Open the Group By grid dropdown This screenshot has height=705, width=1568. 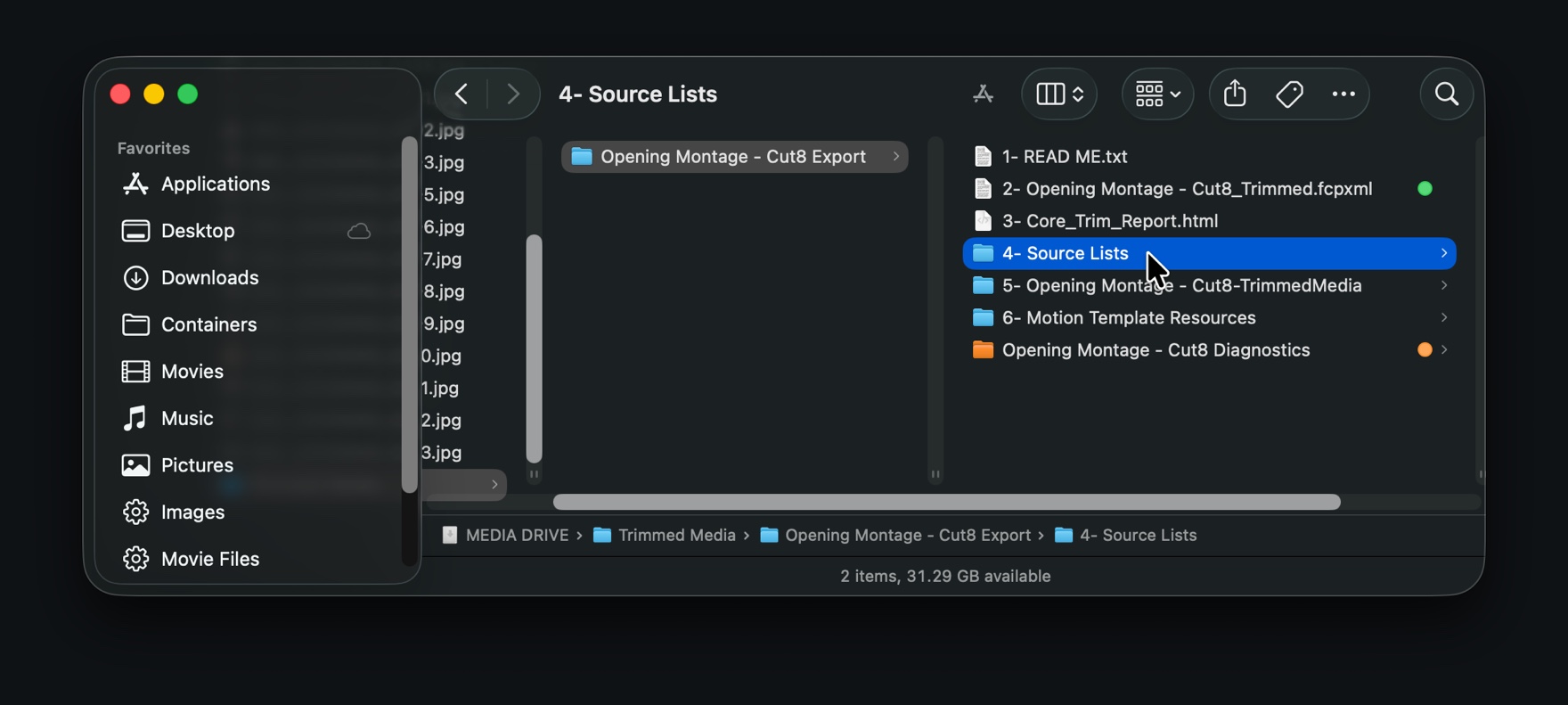(x=1157, y=94)
